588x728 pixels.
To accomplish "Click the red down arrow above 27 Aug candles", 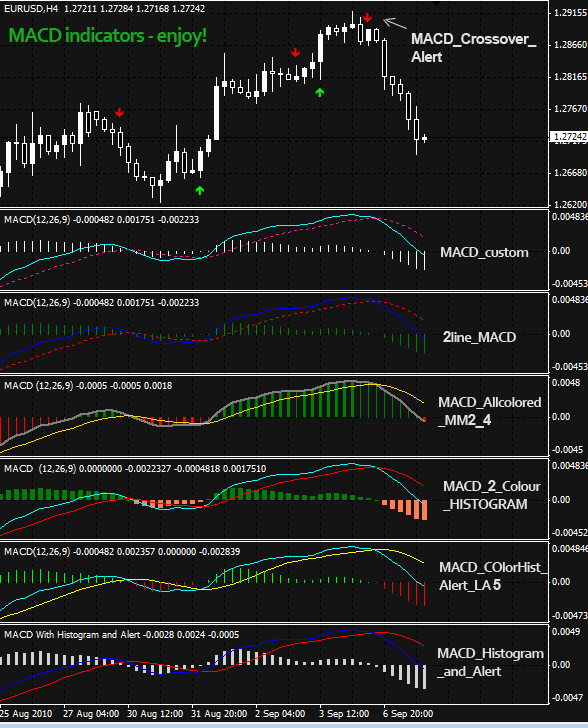I will click(x=119, y=112).
